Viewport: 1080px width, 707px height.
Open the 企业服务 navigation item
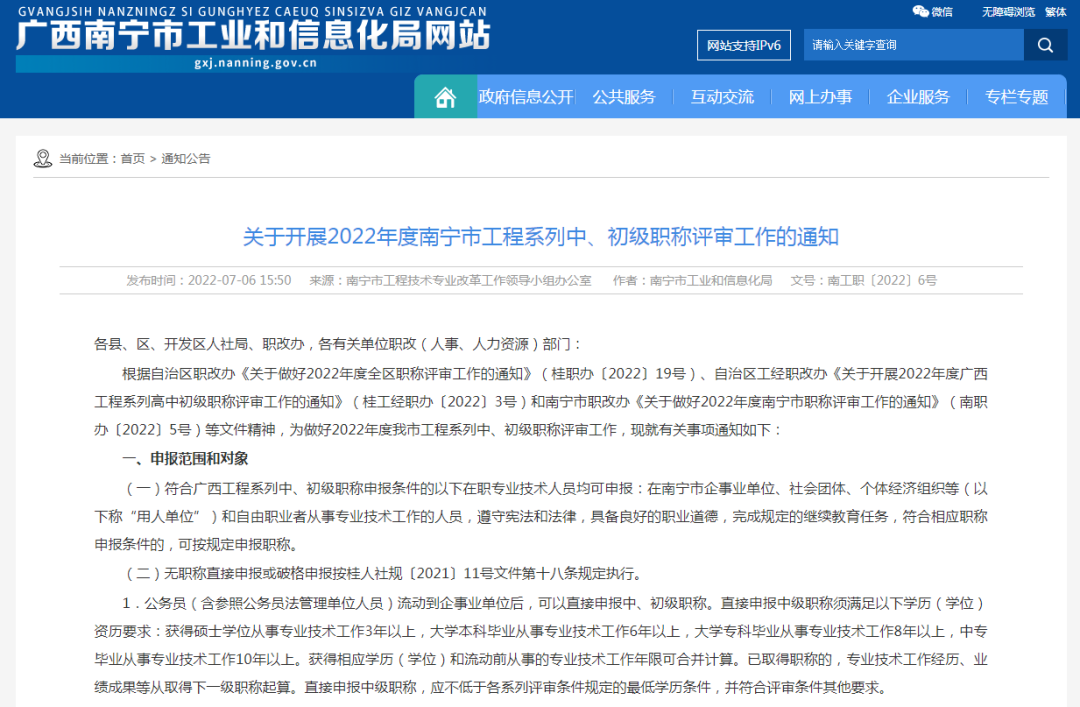[x=917, y=97]
